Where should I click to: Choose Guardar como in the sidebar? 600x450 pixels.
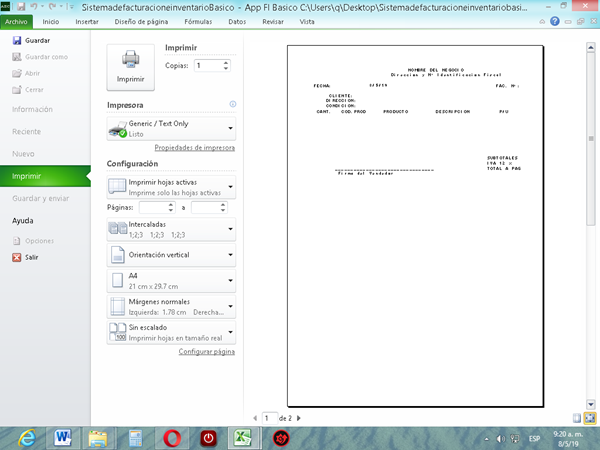coord(40,57)
